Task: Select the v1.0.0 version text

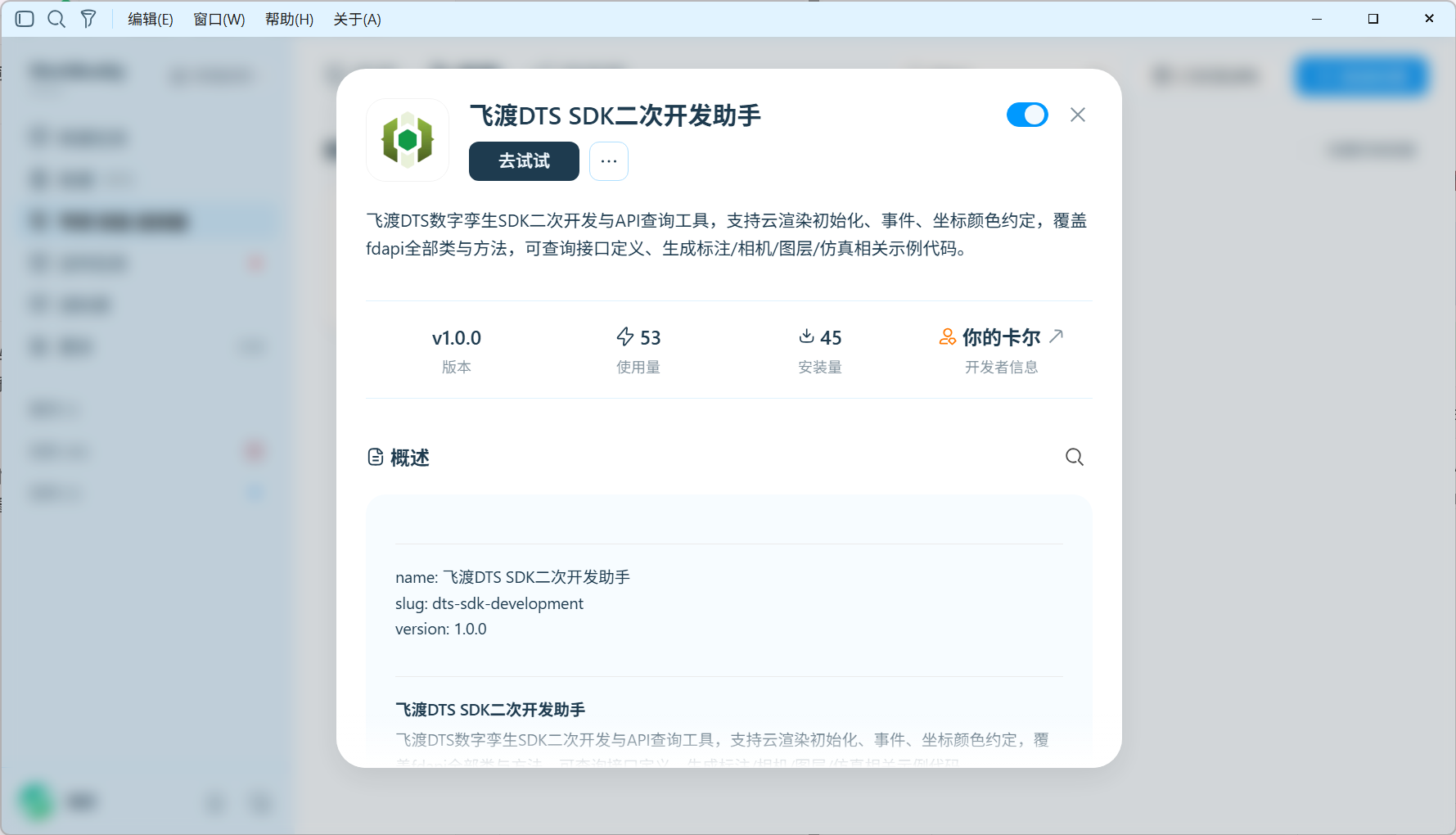Action: pyautogui.click(x=457, y=337)
